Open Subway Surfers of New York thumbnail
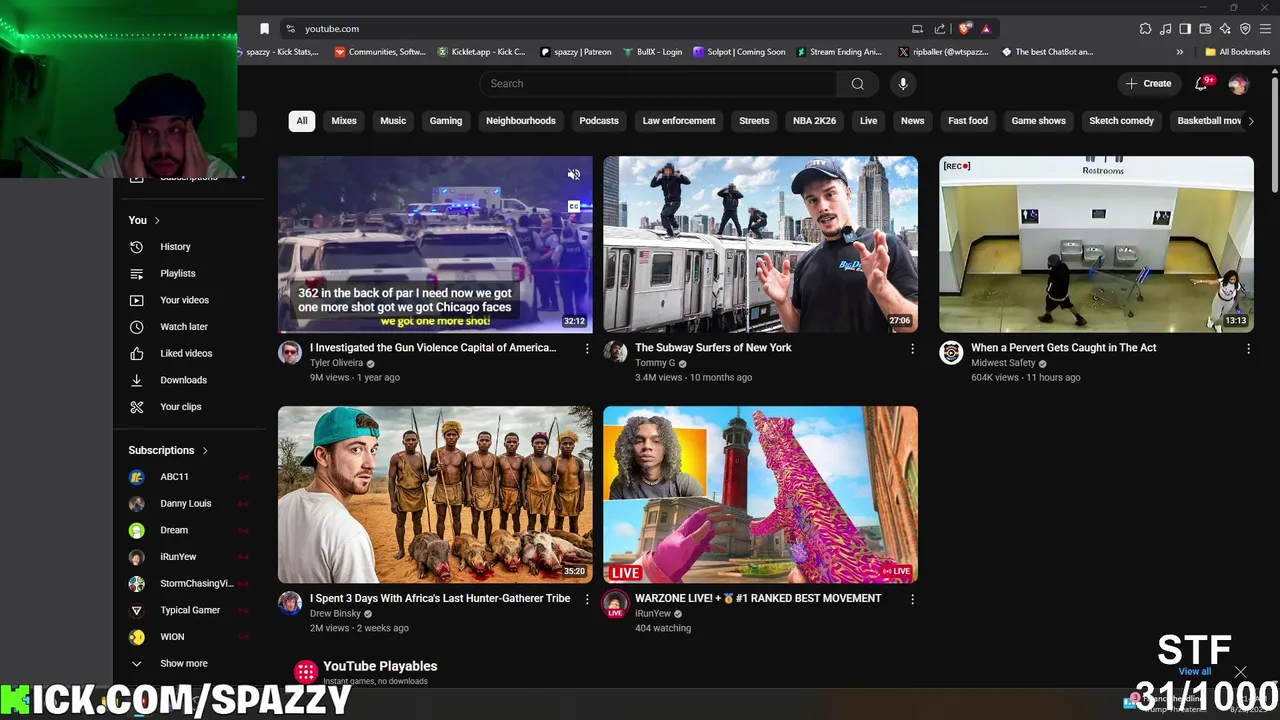The image size is (1280, 720). click(760, 244)
